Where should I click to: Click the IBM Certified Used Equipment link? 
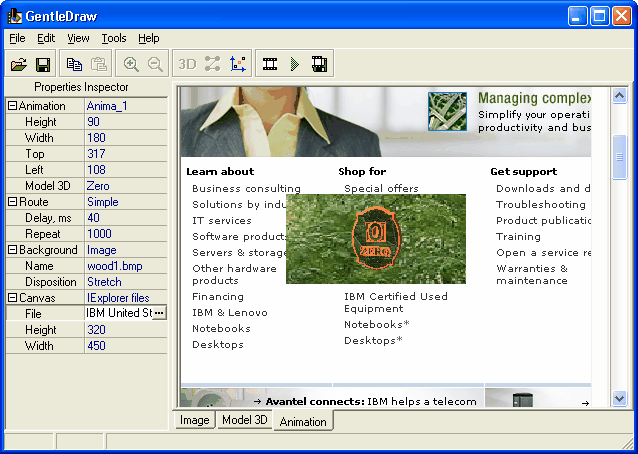[x=396, y=302]
